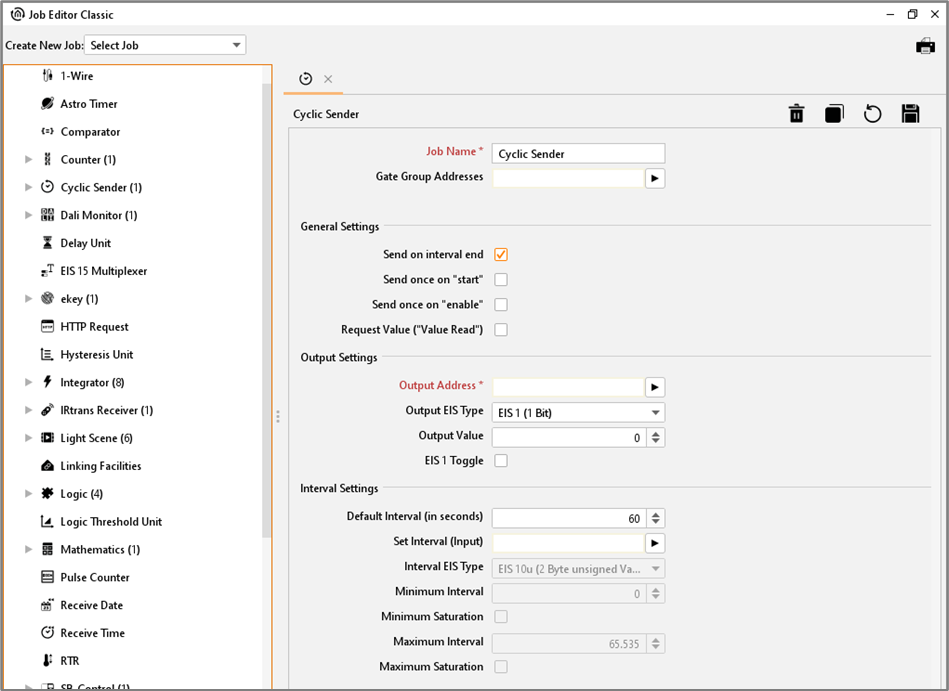Viewport: 949px width, 691px height.
Task: Enable Send once on "start" checkbox
Action: point(501,280)
